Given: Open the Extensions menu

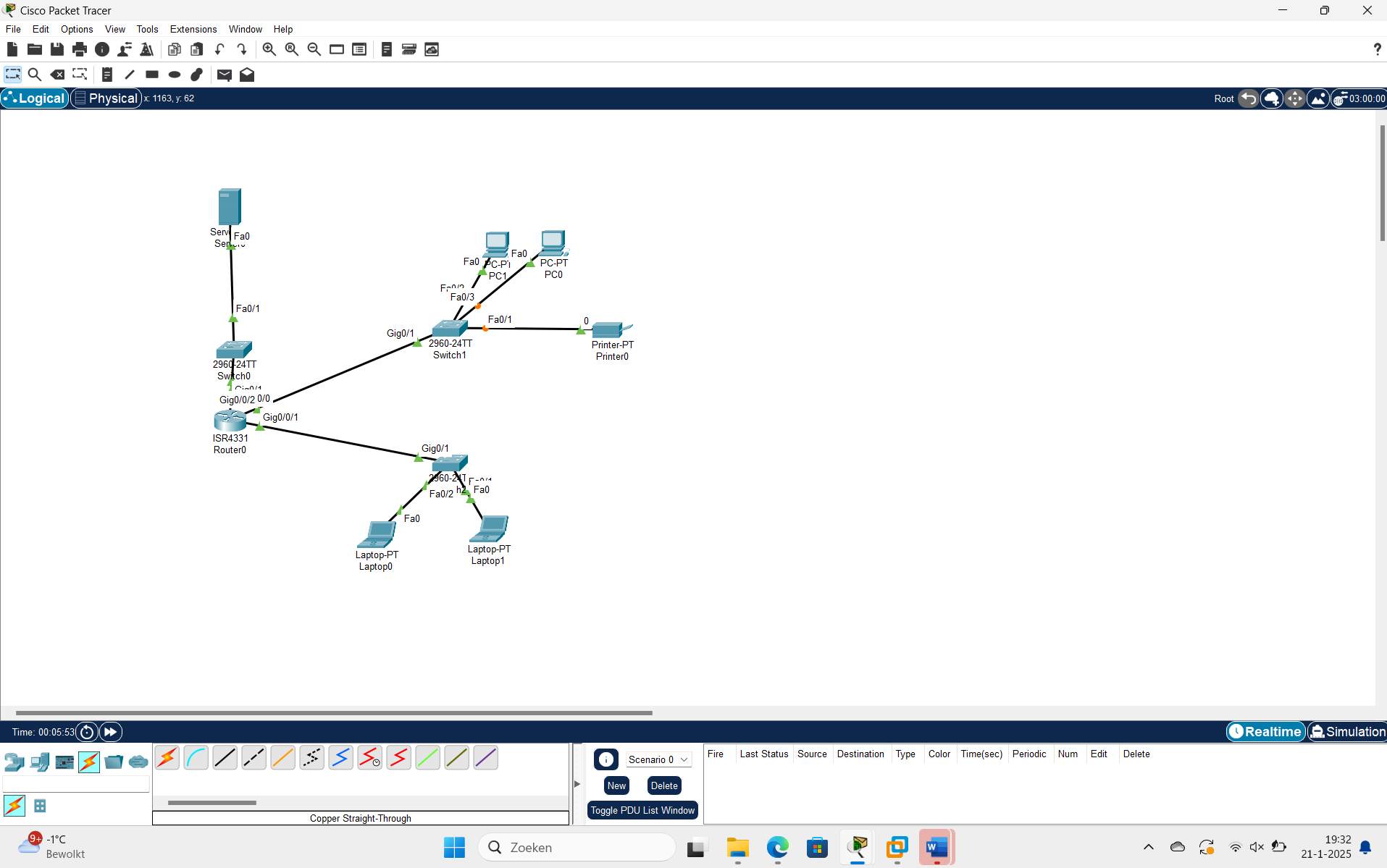Looking at the screenshot, I should pos(193,29).
